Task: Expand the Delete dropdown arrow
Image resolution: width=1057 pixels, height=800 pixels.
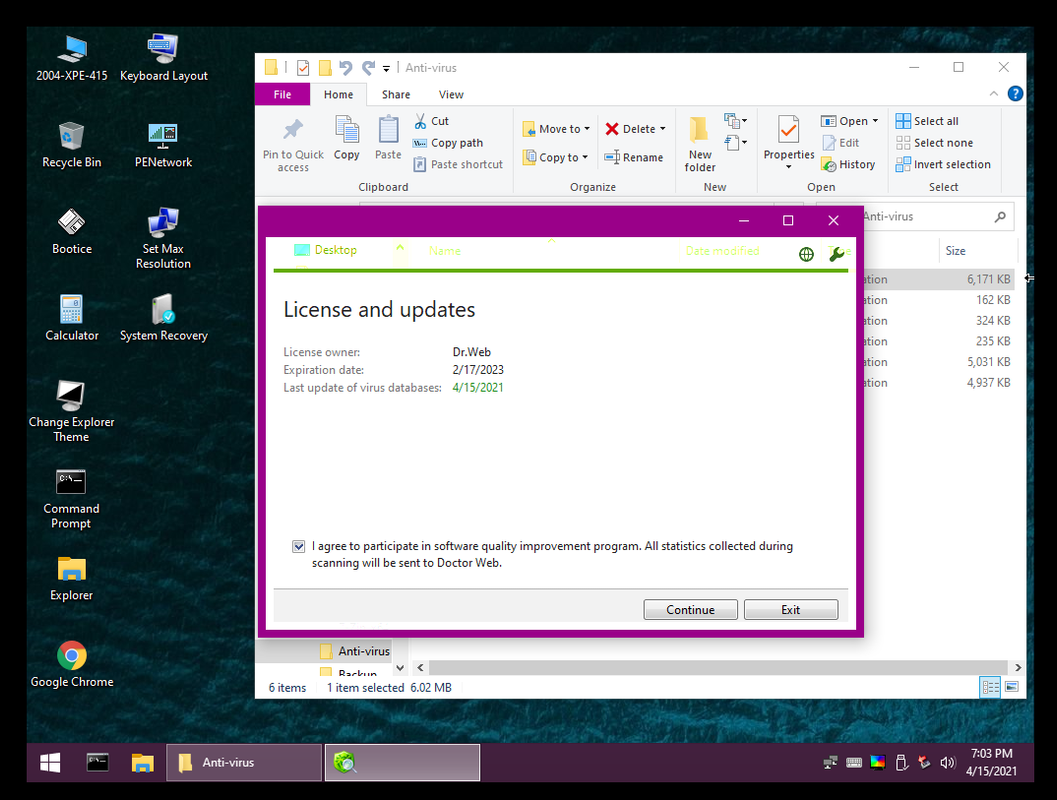Action: click(663, 129)
